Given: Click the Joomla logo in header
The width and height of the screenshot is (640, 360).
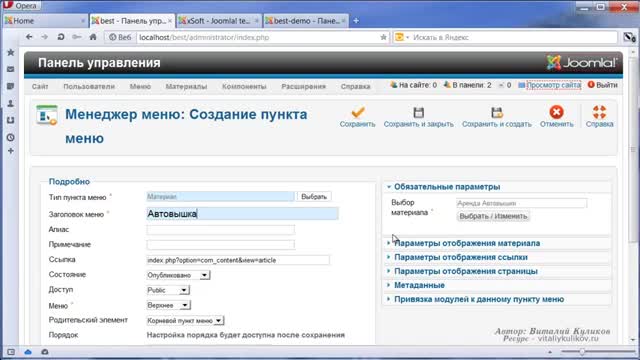Looking at the screenshot, I should (x=582, y=62).
